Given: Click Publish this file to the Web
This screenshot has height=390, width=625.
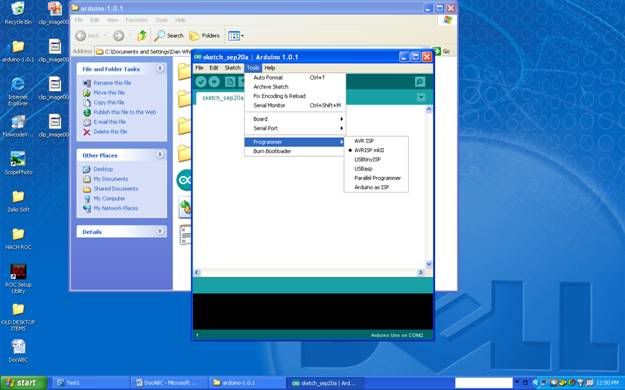Looking at the screenshot, I should (x=125, y=112).
